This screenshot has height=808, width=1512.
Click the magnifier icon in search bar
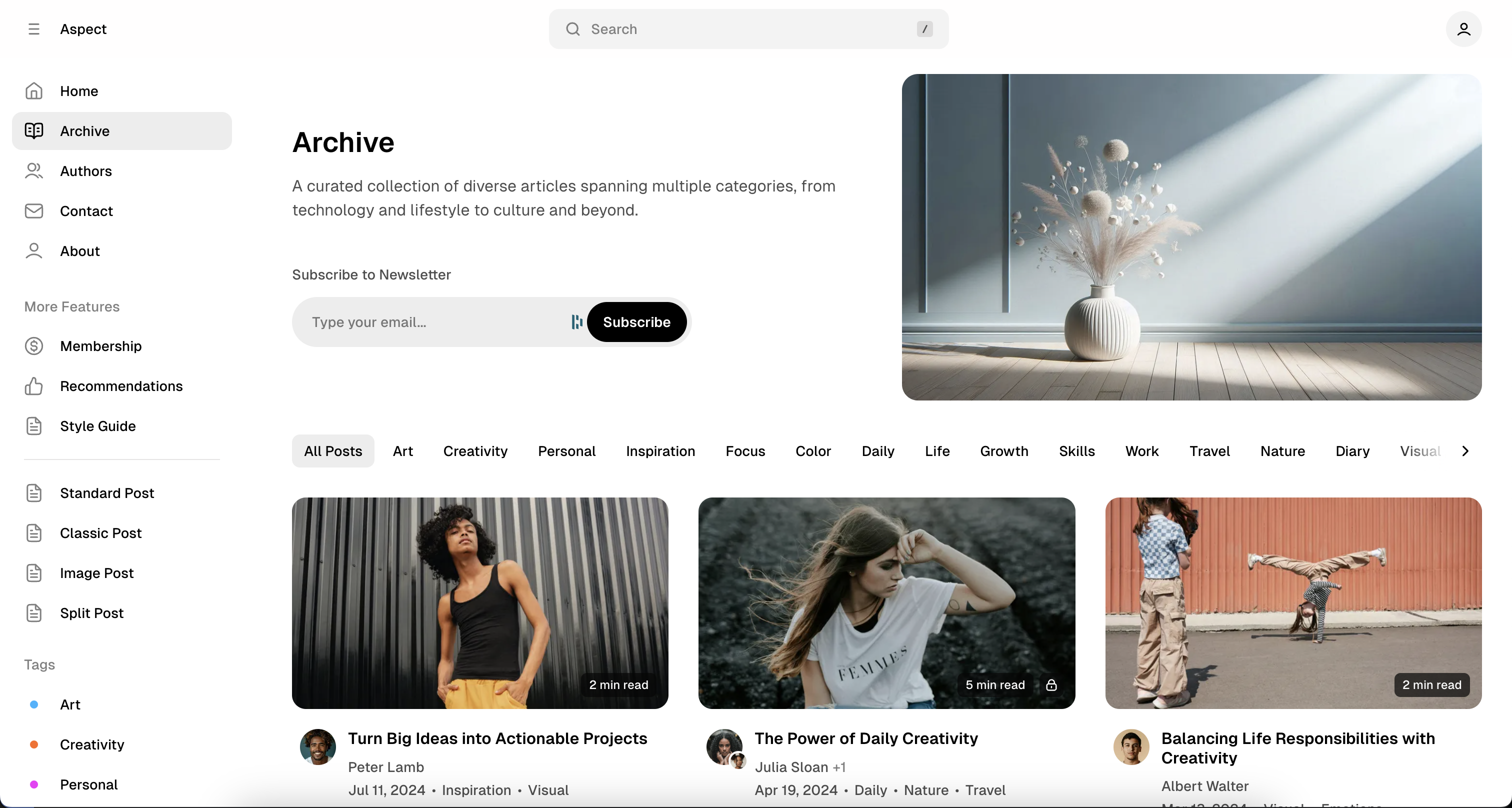click(573, 29)
